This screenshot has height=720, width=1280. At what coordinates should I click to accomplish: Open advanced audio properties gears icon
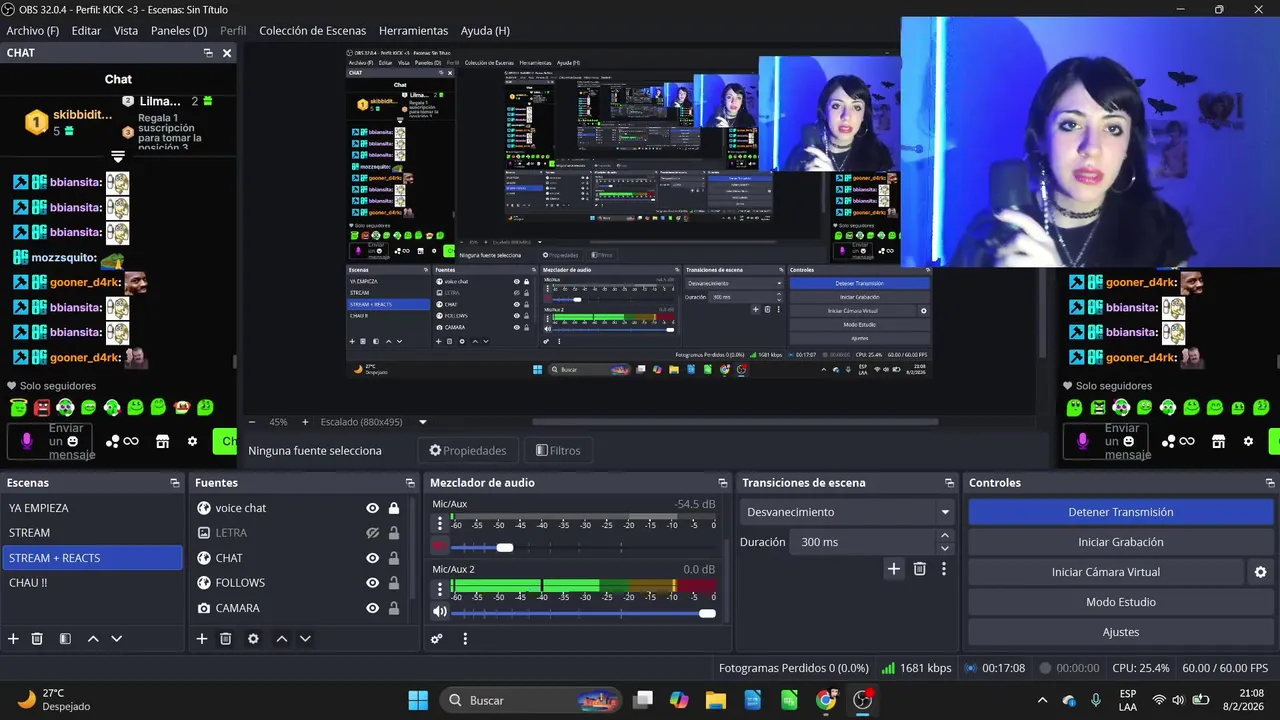pyautogui.click(x=437, y=639)
